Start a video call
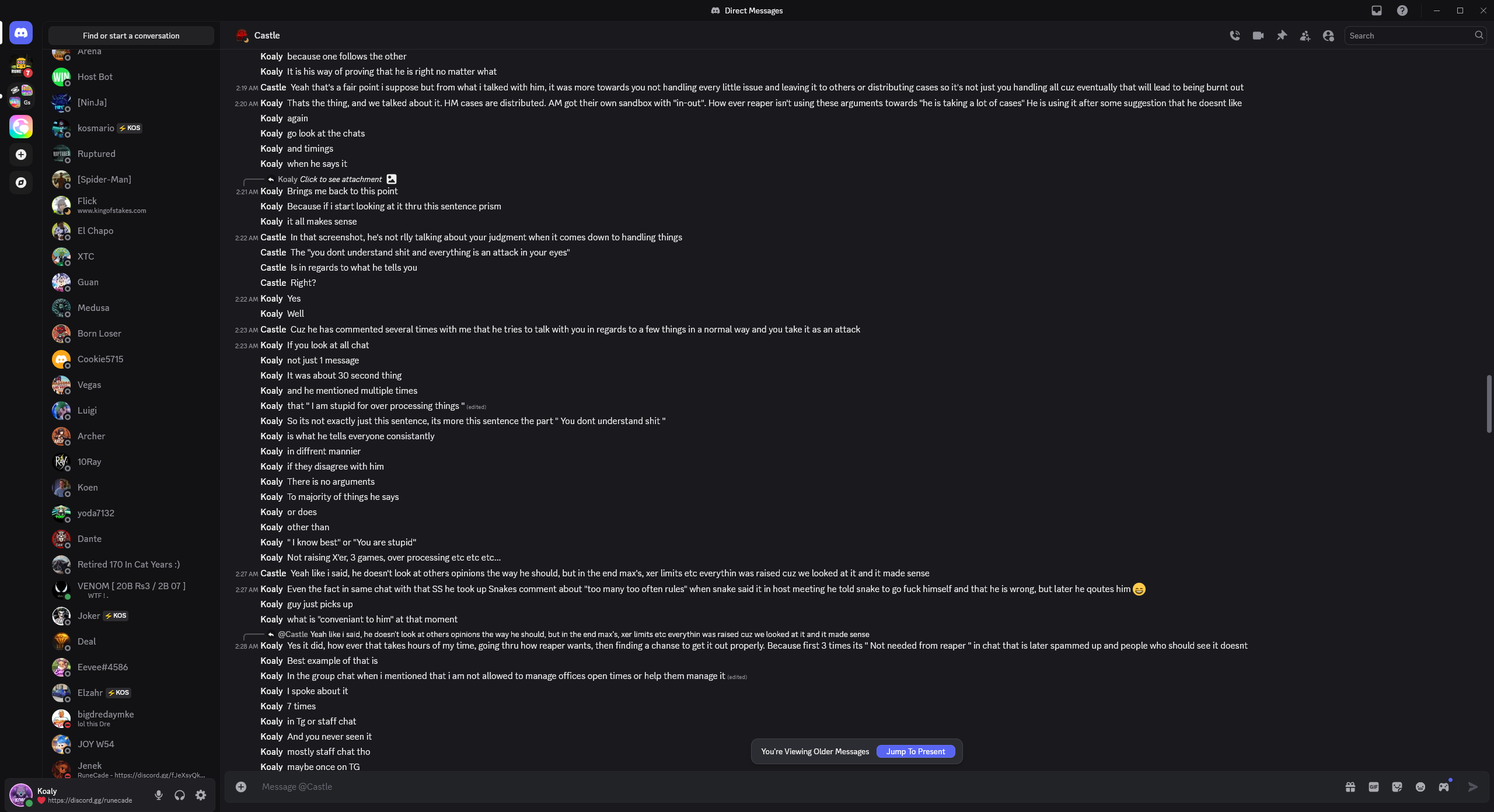 [x=1258, y=36]
